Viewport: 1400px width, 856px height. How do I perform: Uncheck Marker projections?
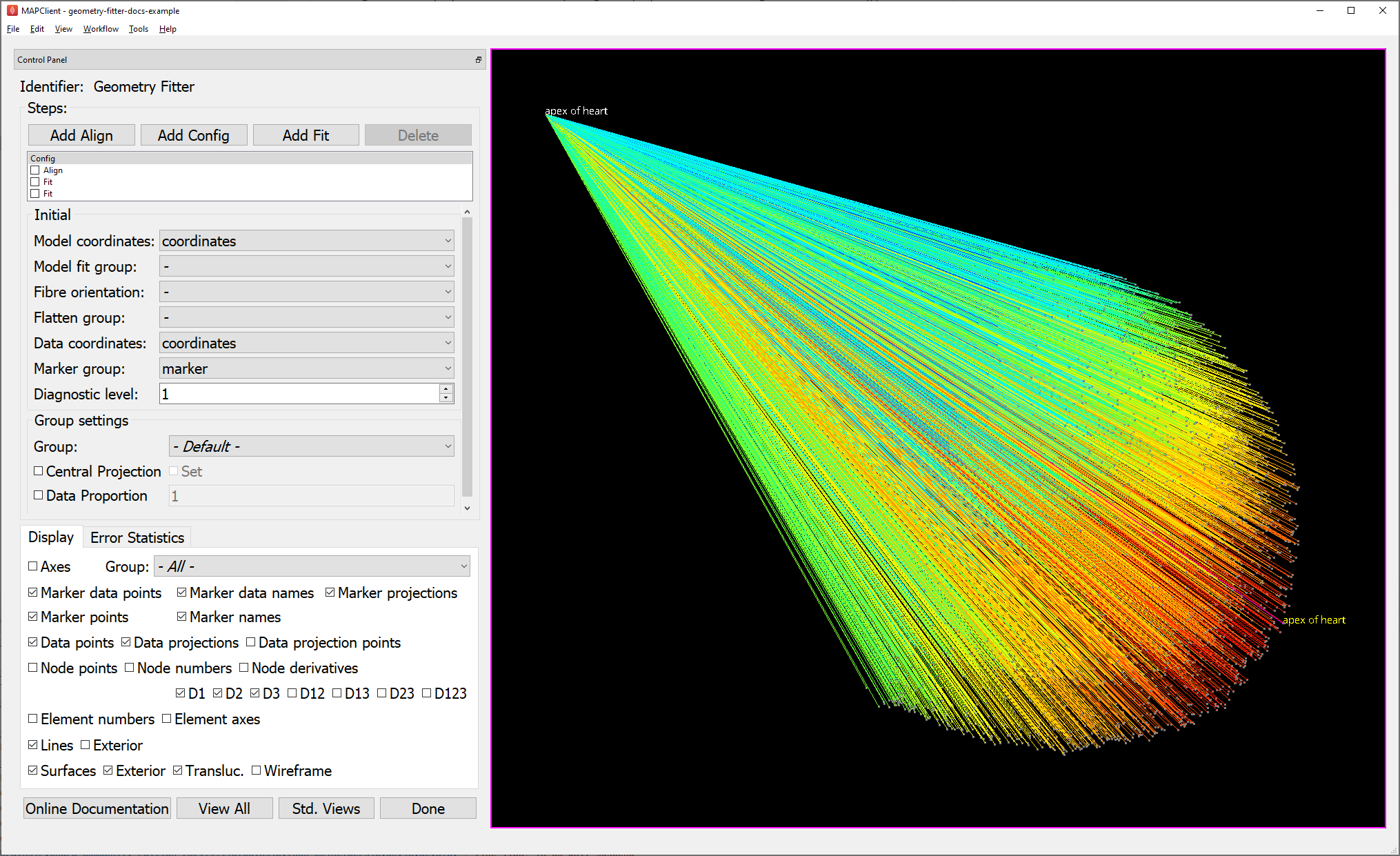point(330,593)
